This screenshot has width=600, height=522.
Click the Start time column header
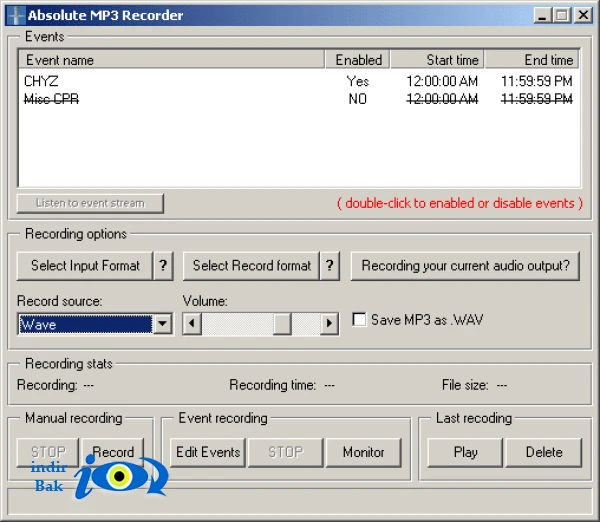pyautogui.click(x=438, y=60)
